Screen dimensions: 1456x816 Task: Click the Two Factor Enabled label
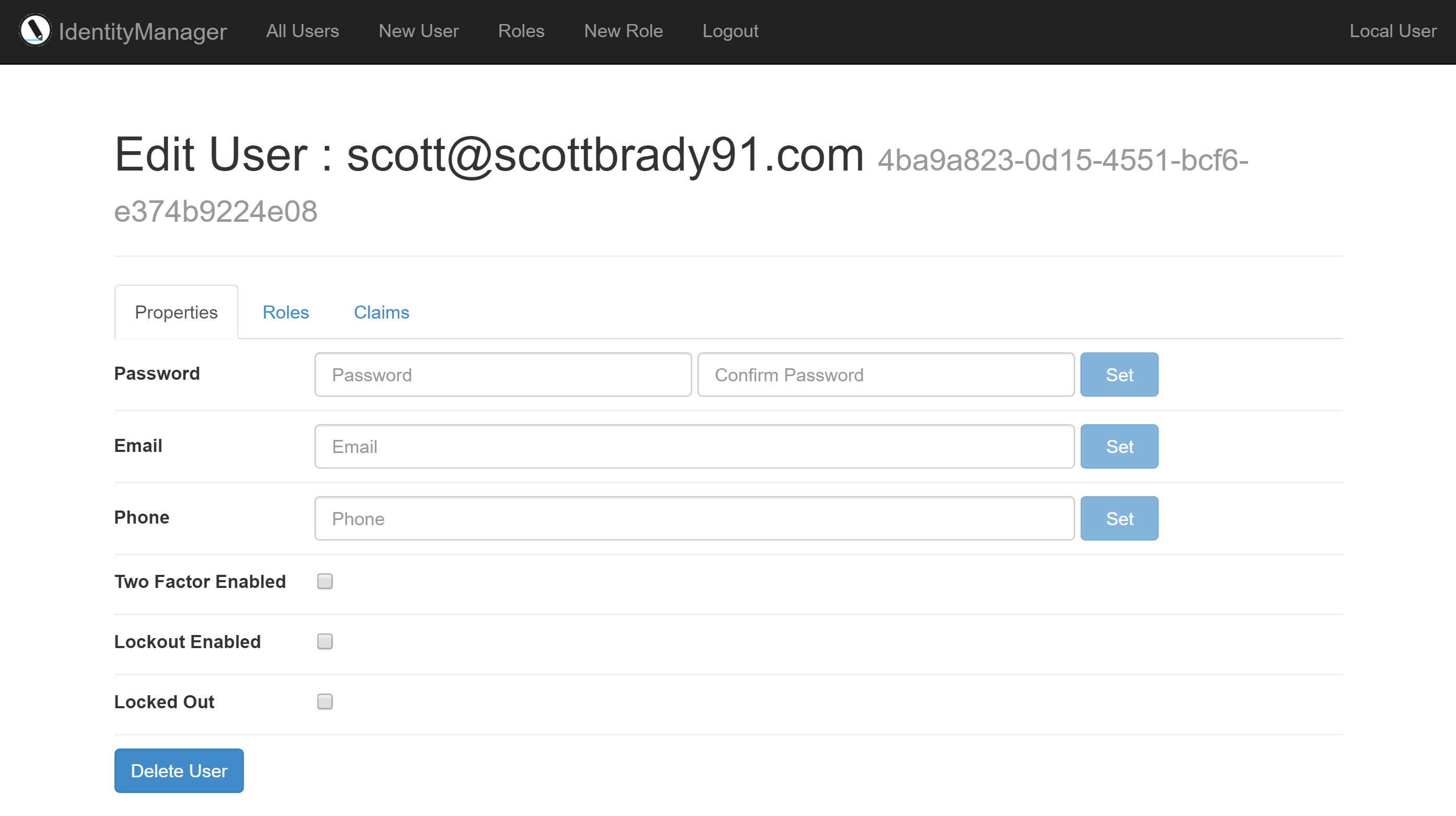coord(200,581)
